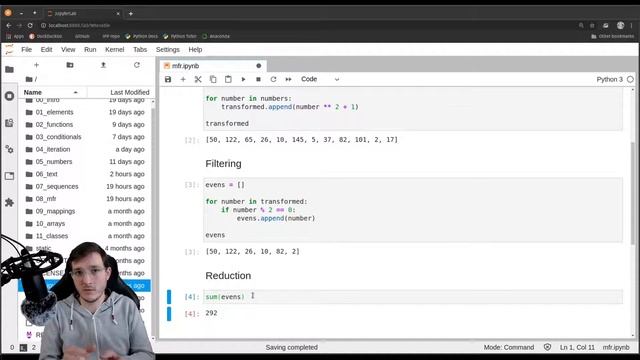Open the Help menu
This screenshot has height=360, width=640.
click(195, 49)
